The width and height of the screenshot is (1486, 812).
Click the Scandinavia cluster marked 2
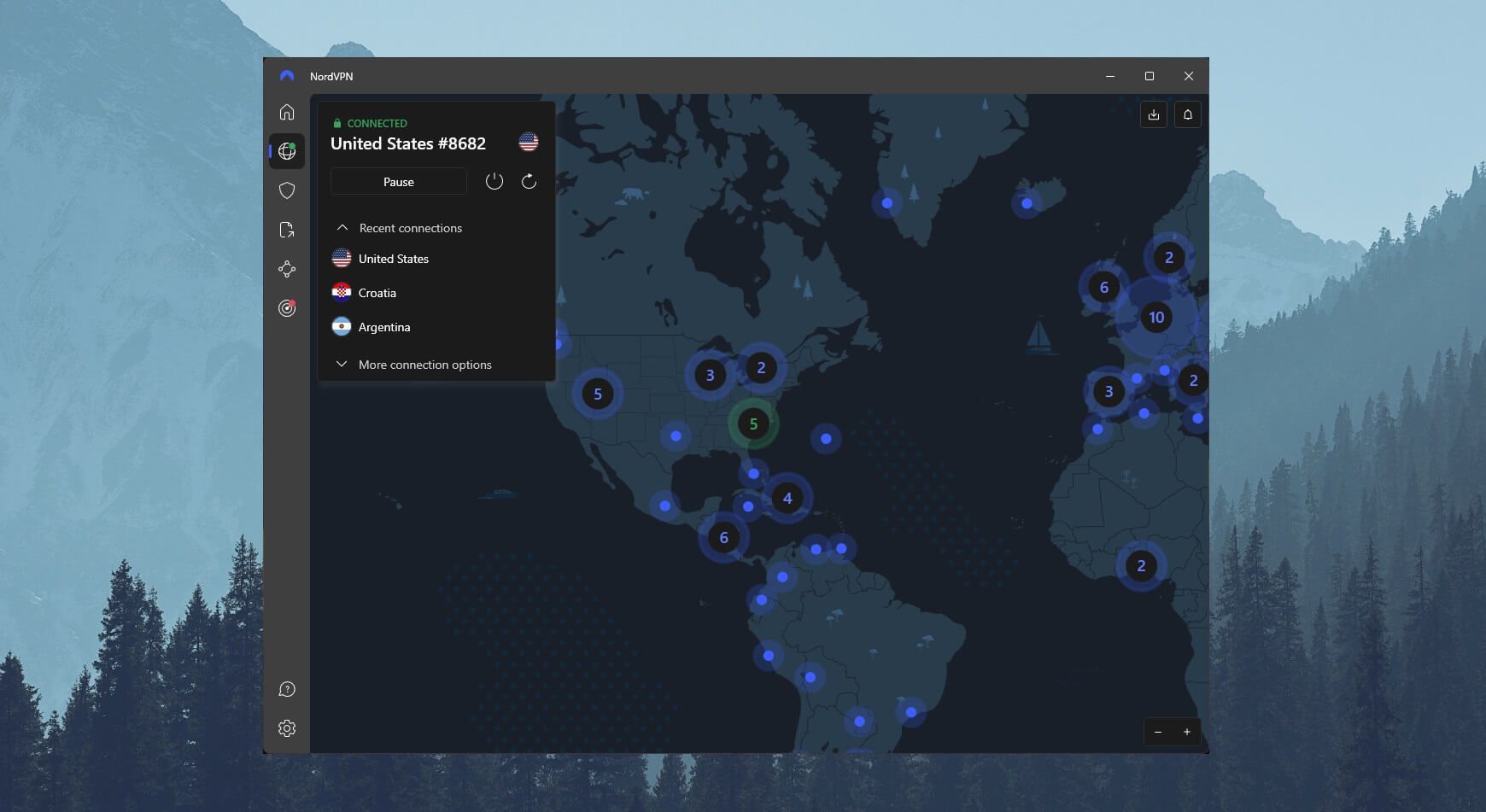1169,257
